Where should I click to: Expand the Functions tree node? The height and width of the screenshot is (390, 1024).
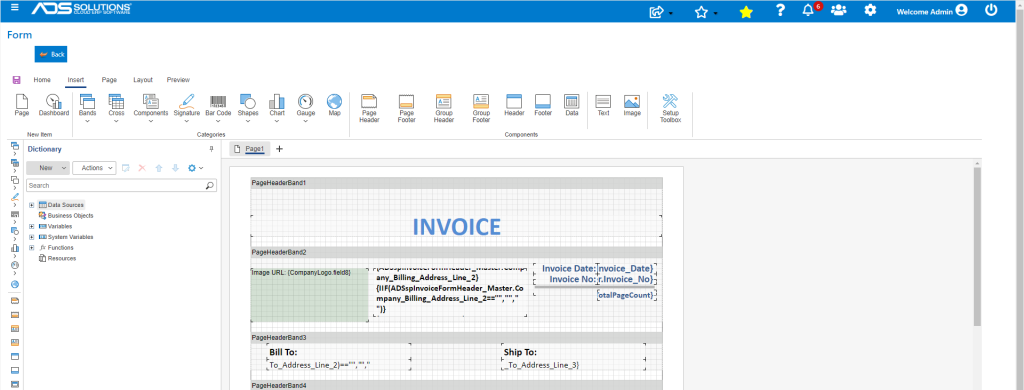click(x=31, y=248)
